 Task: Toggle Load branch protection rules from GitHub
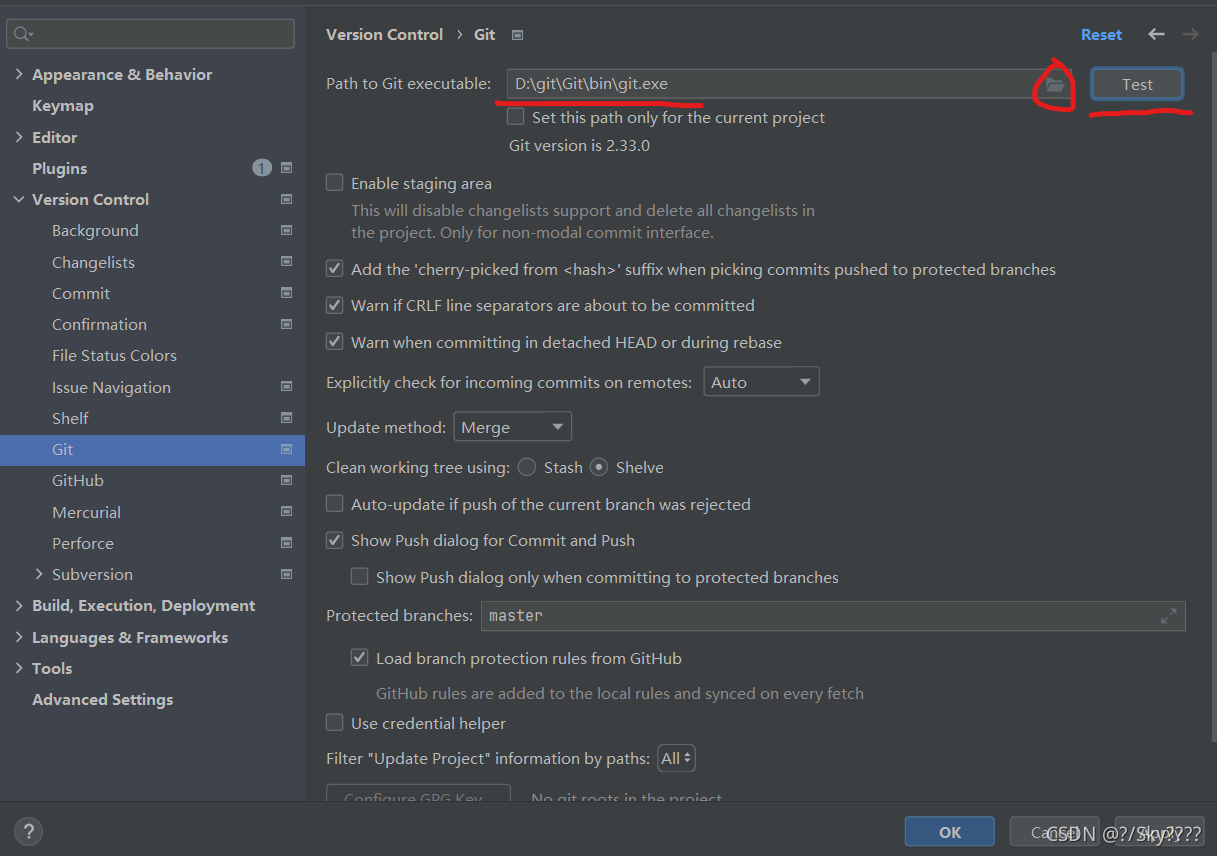[360, 658]
